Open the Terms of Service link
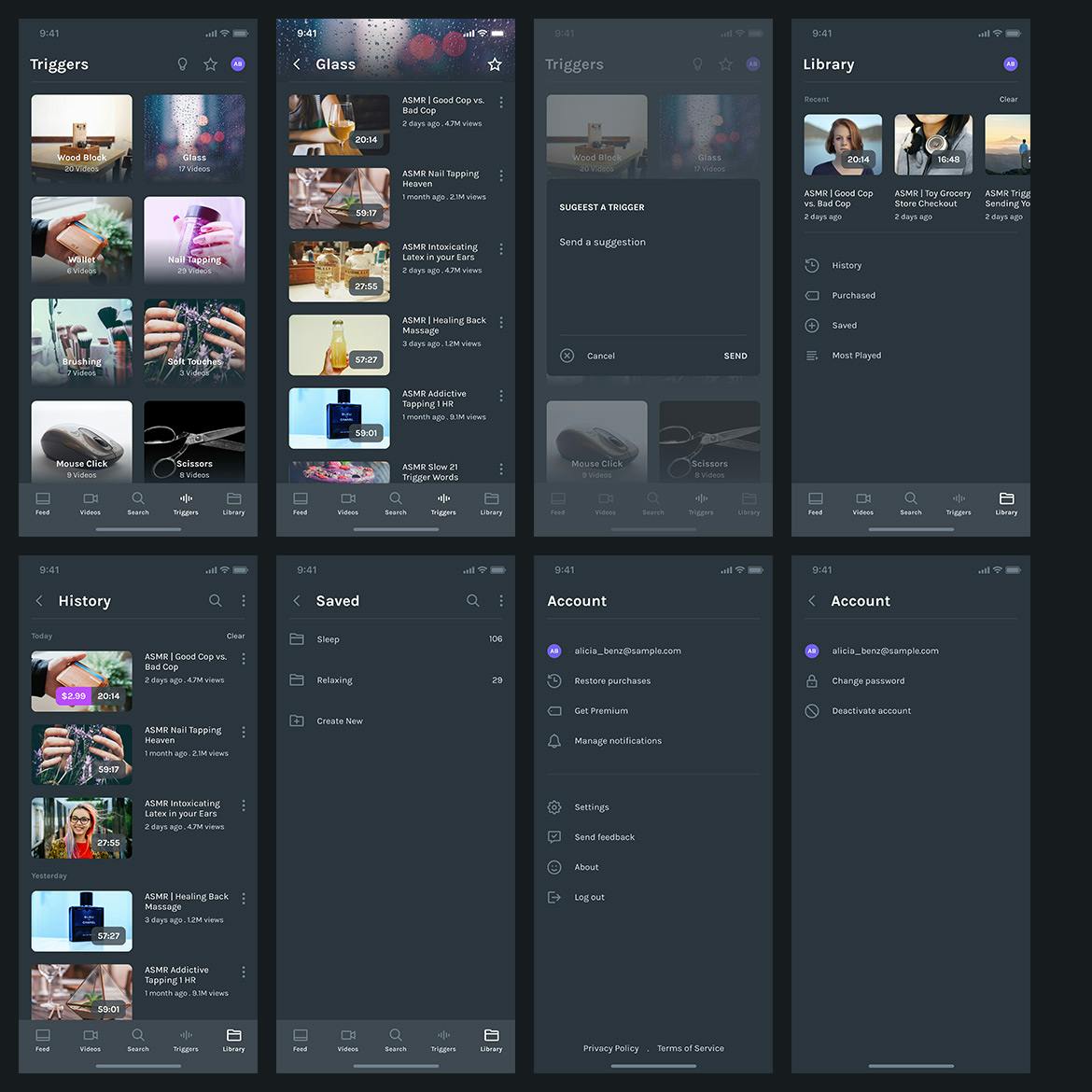The image size is (1092, 1092). click(690, 1048)
